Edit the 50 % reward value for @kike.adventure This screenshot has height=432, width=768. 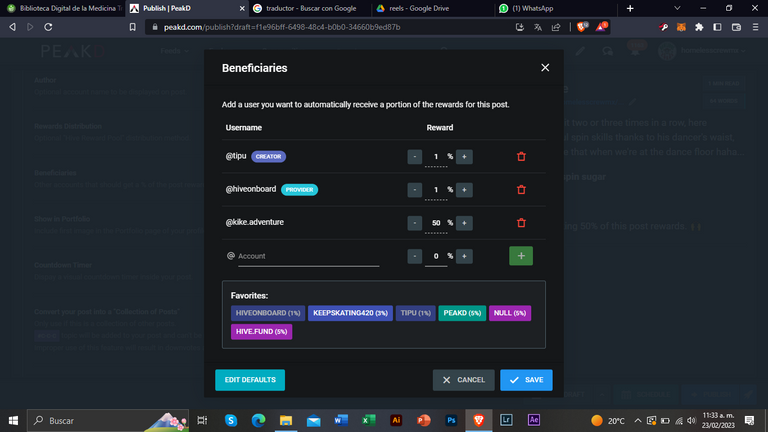(x=436, y=223)
